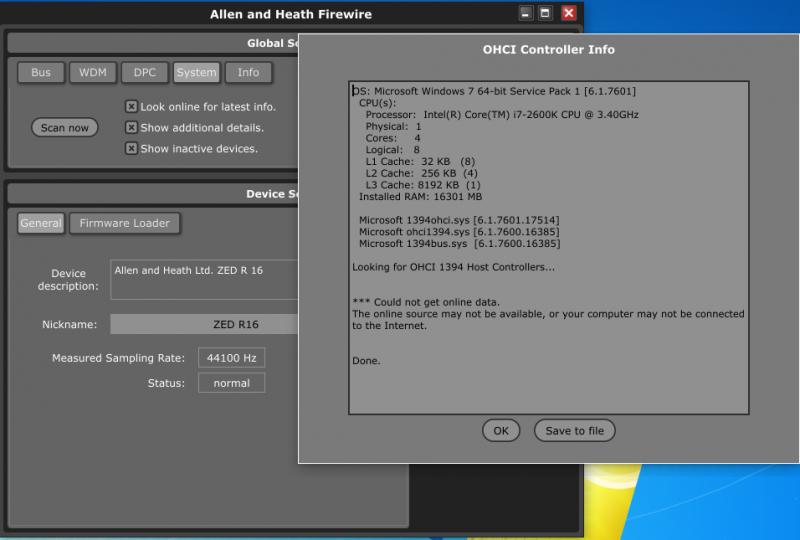Click the L3 Cache: 8192 KB line
Image resolution: width=800 pixels, height=540 pixels.
pyautogui.click(x=423, y=185)
